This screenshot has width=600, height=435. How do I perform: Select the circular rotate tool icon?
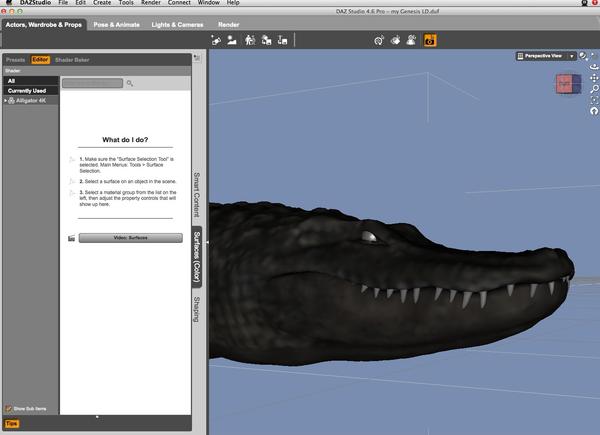[379, 40]
